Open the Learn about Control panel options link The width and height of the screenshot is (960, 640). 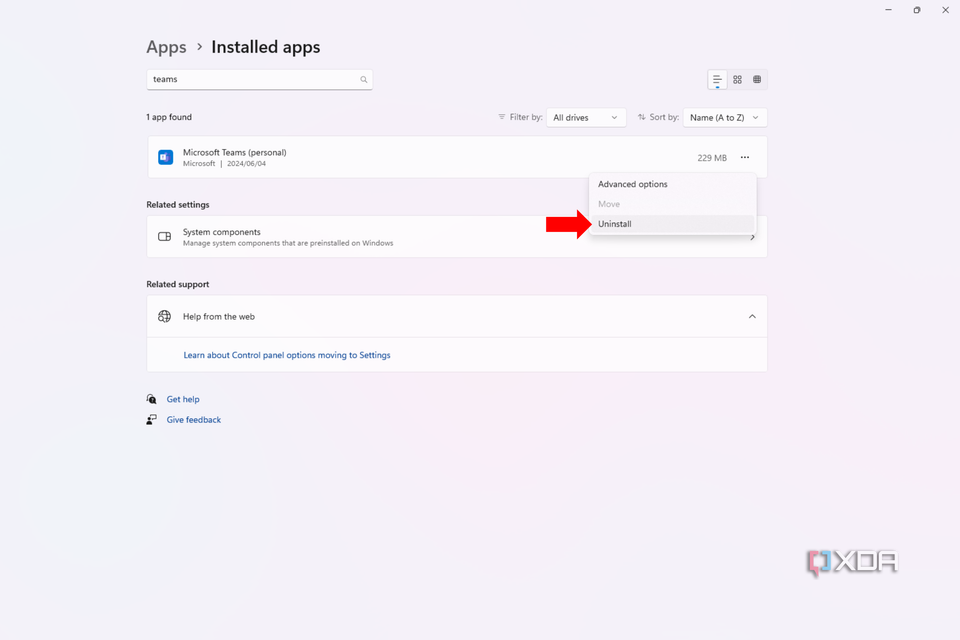286,355
